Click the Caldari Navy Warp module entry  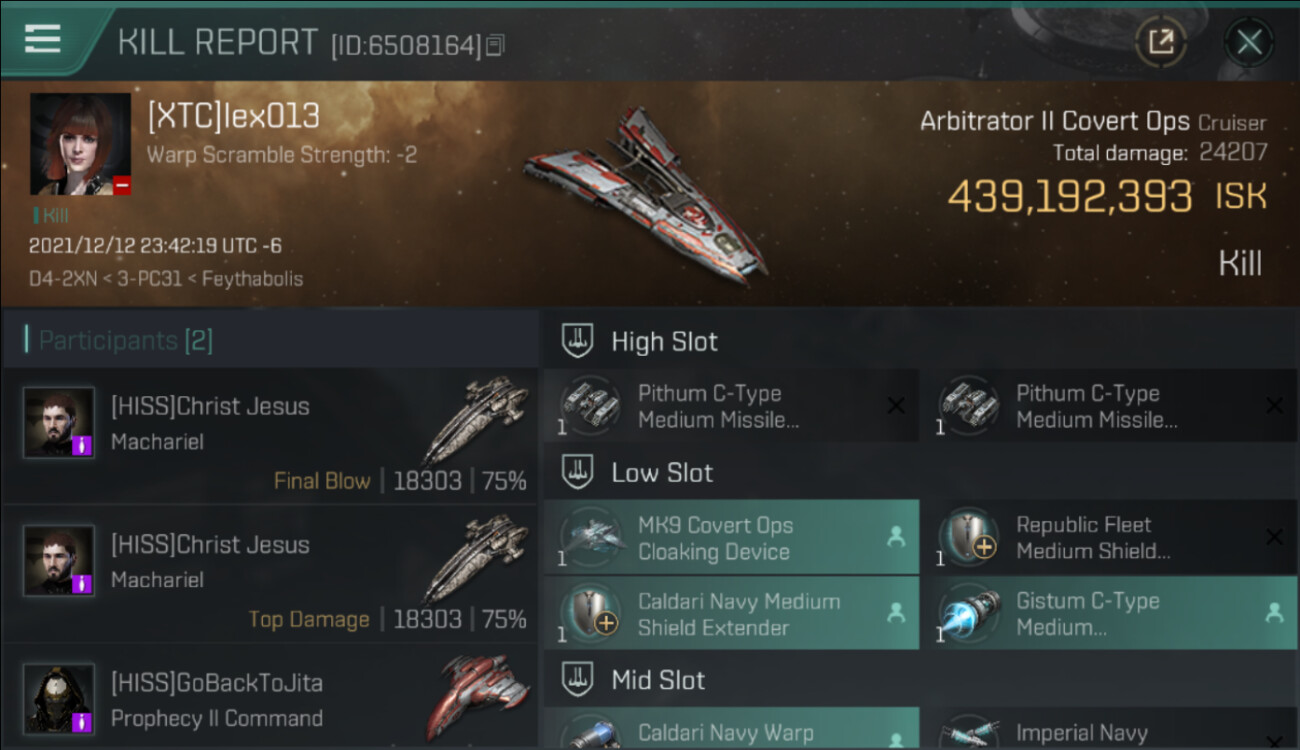pyautogui.click(x=731, y=729)
